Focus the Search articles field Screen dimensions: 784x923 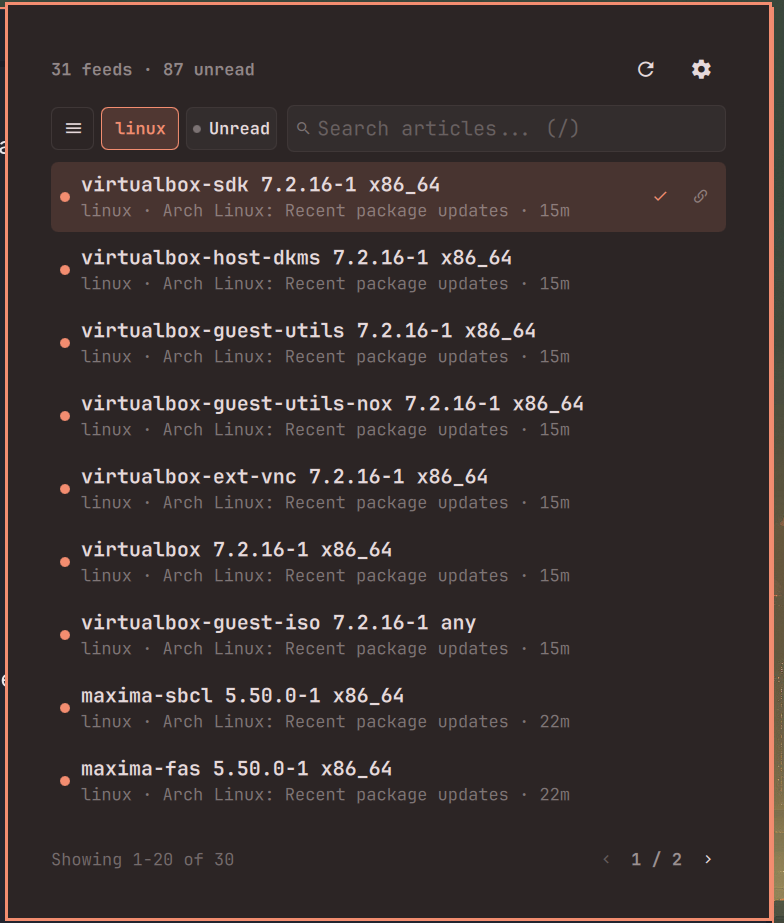tap(506, 128)
